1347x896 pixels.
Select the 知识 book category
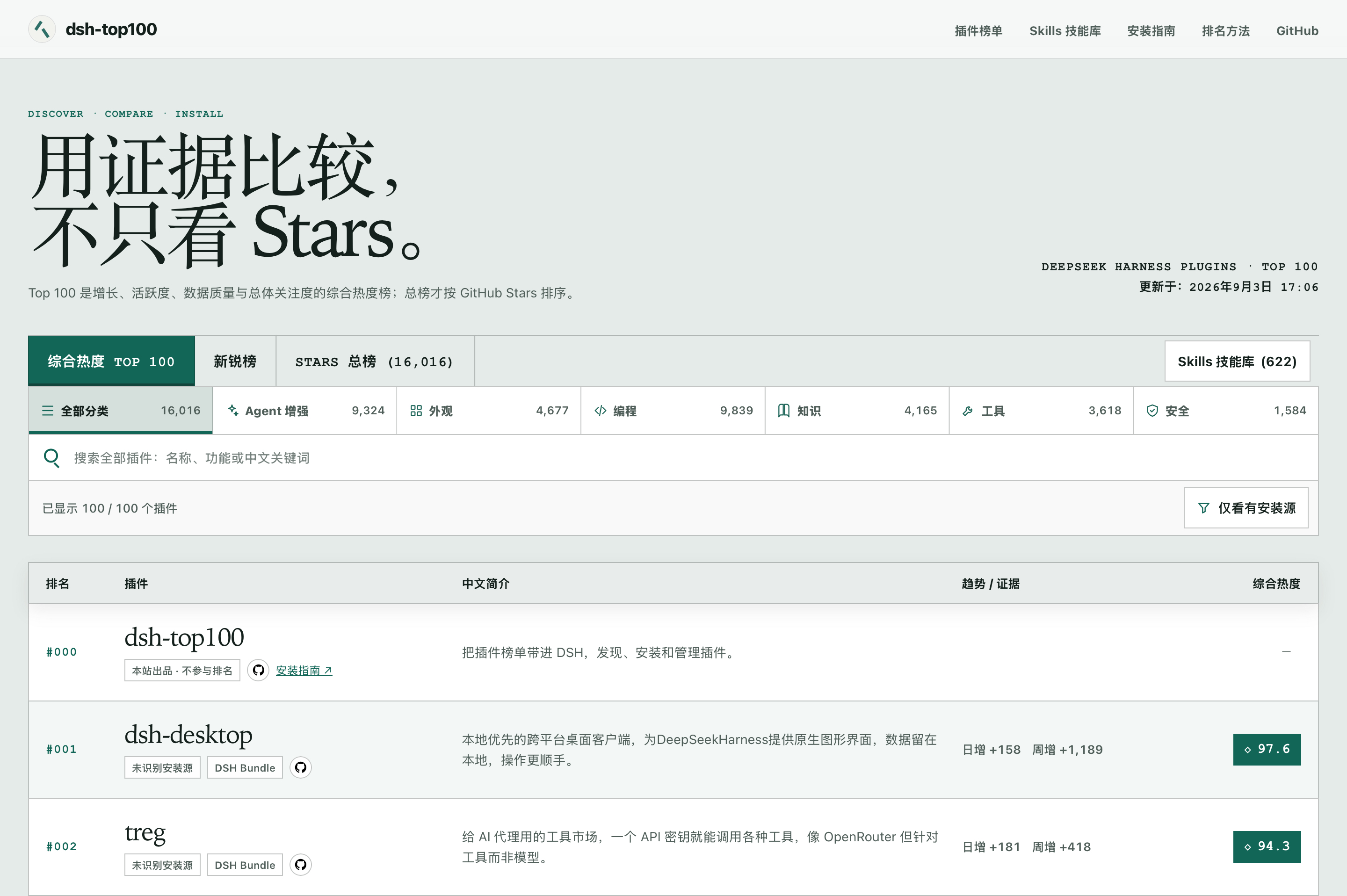(857, 411)
